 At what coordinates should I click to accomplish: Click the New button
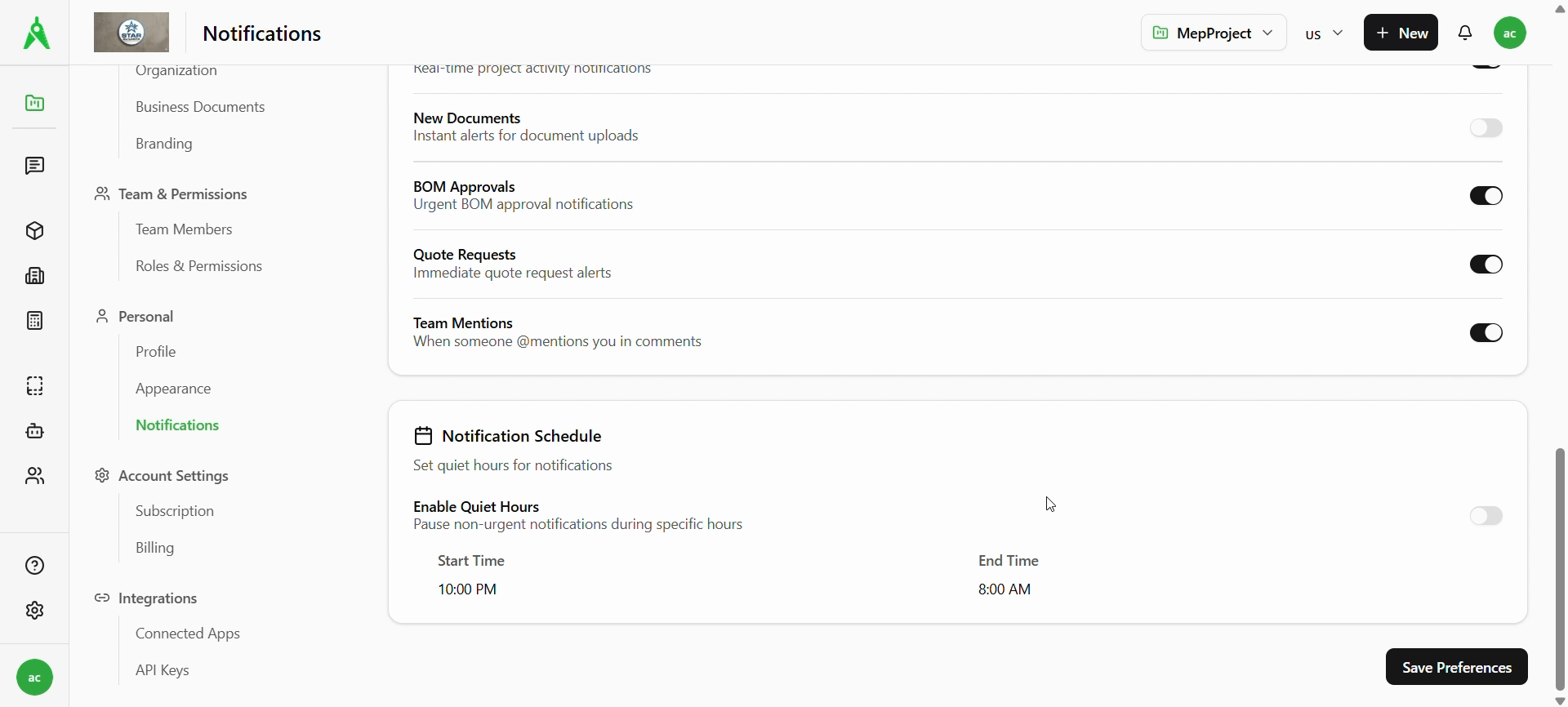coord(1401,33)
